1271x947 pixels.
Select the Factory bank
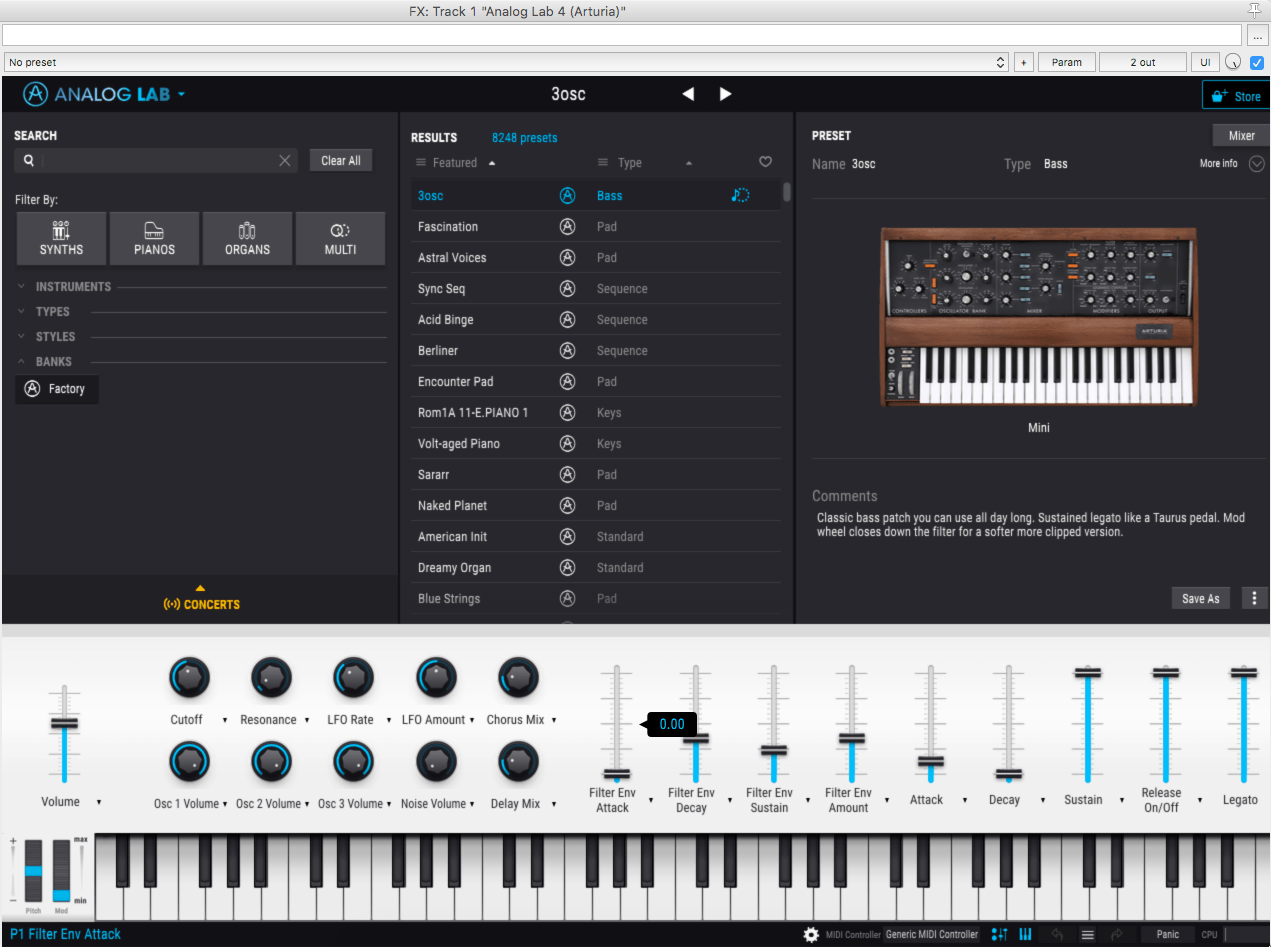coord(57,389)
